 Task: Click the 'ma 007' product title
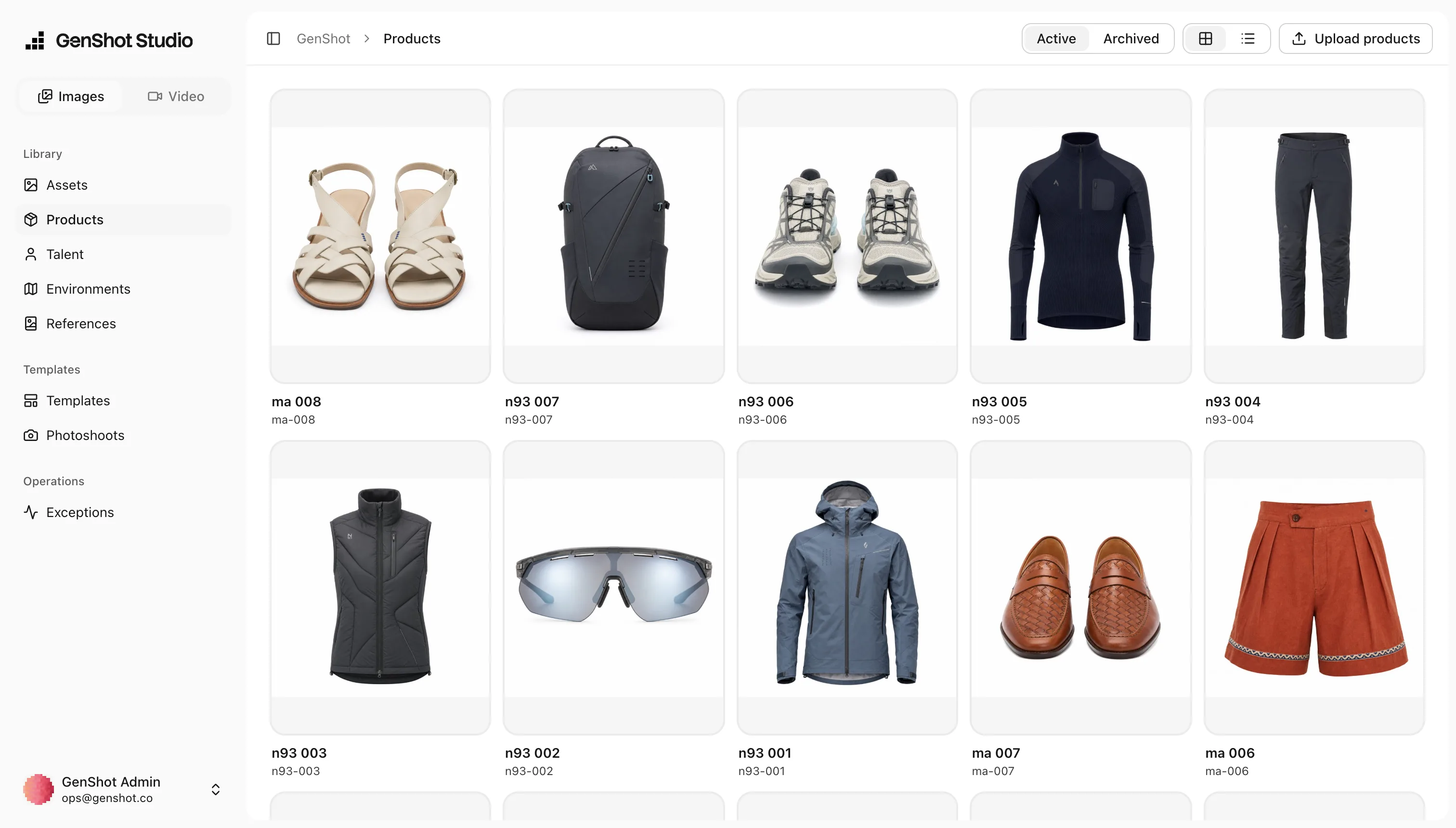click(996, 753)
